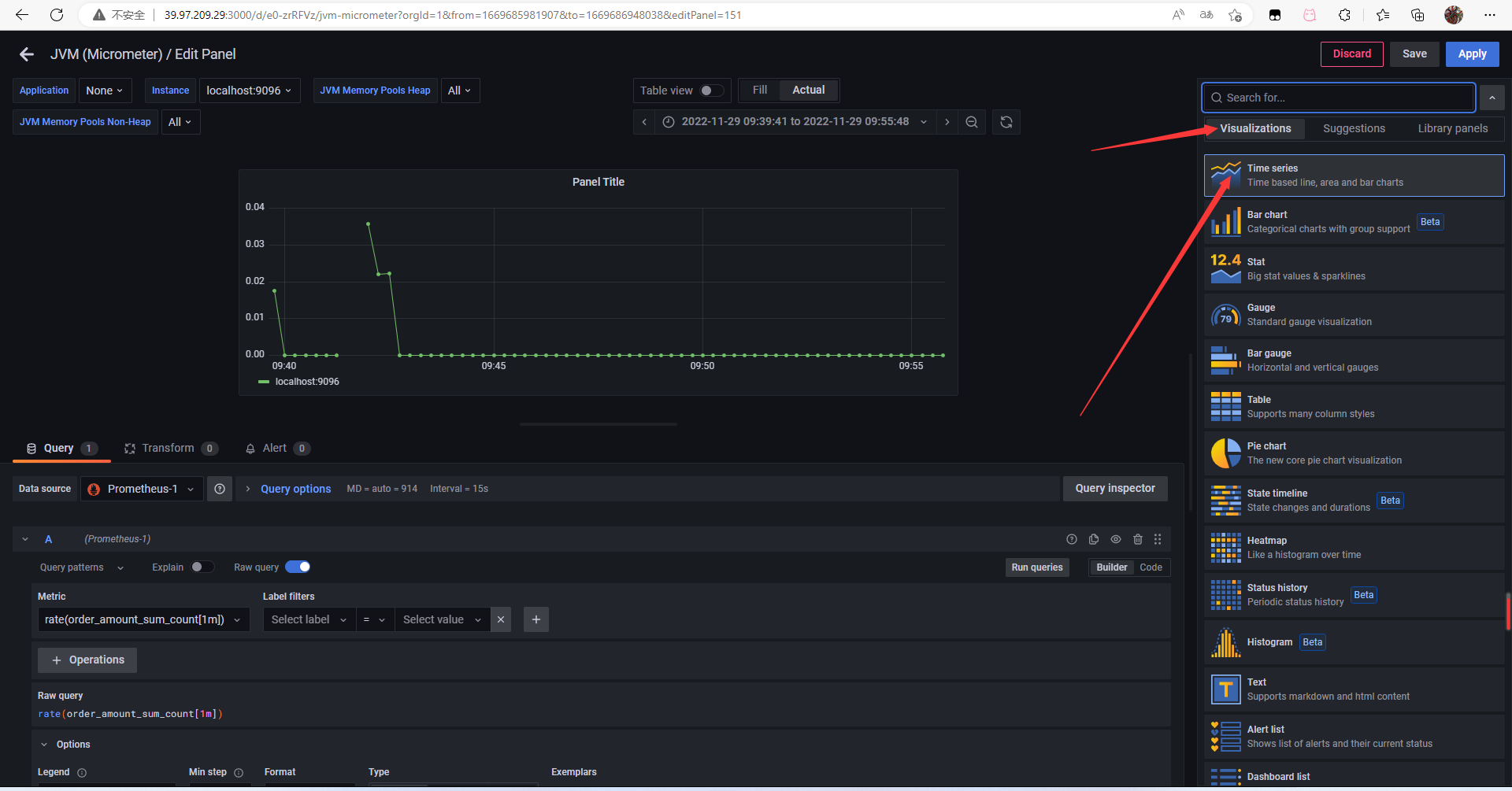Disable the Raw query switch

tap(298, 567)
